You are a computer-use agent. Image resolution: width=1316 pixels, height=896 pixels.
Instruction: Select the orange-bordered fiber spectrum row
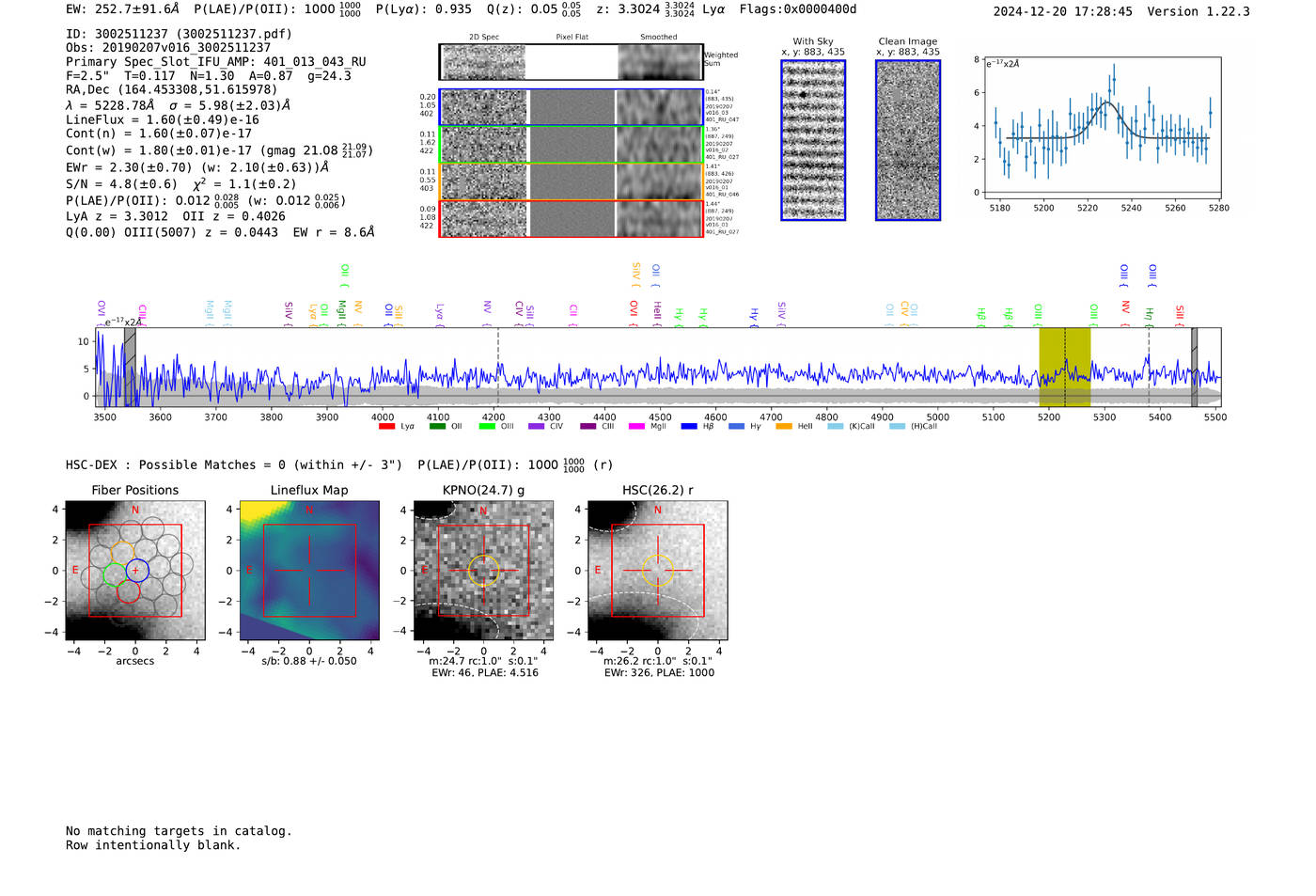click(571, 181)
